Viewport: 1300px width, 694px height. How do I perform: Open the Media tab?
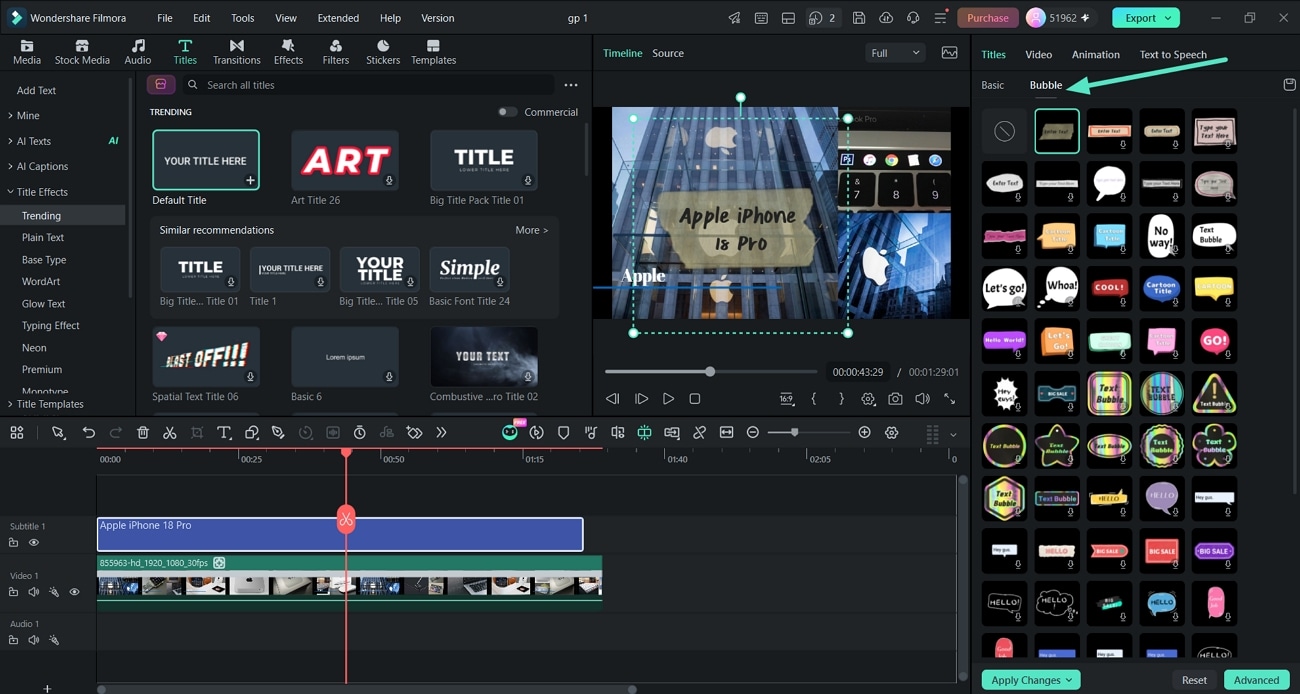coord(27,52)
